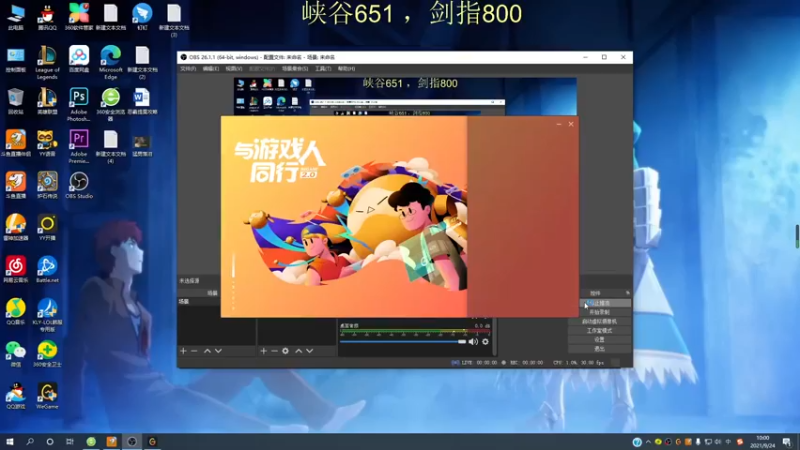Click 开始录制 to start recording
800x450 pixels.
[x=599, y=312]
